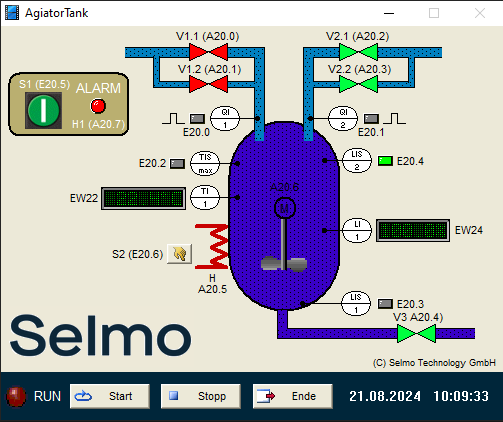Click the red heater coil H A20.5
This screenshot has width=503, height=422.
(x=212, y=246)
